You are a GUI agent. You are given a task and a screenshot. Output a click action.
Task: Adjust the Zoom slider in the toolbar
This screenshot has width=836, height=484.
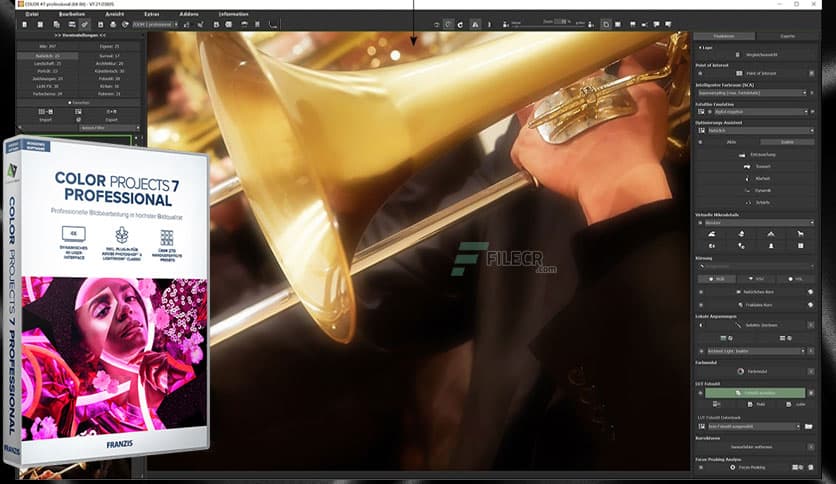coord(549,25)
